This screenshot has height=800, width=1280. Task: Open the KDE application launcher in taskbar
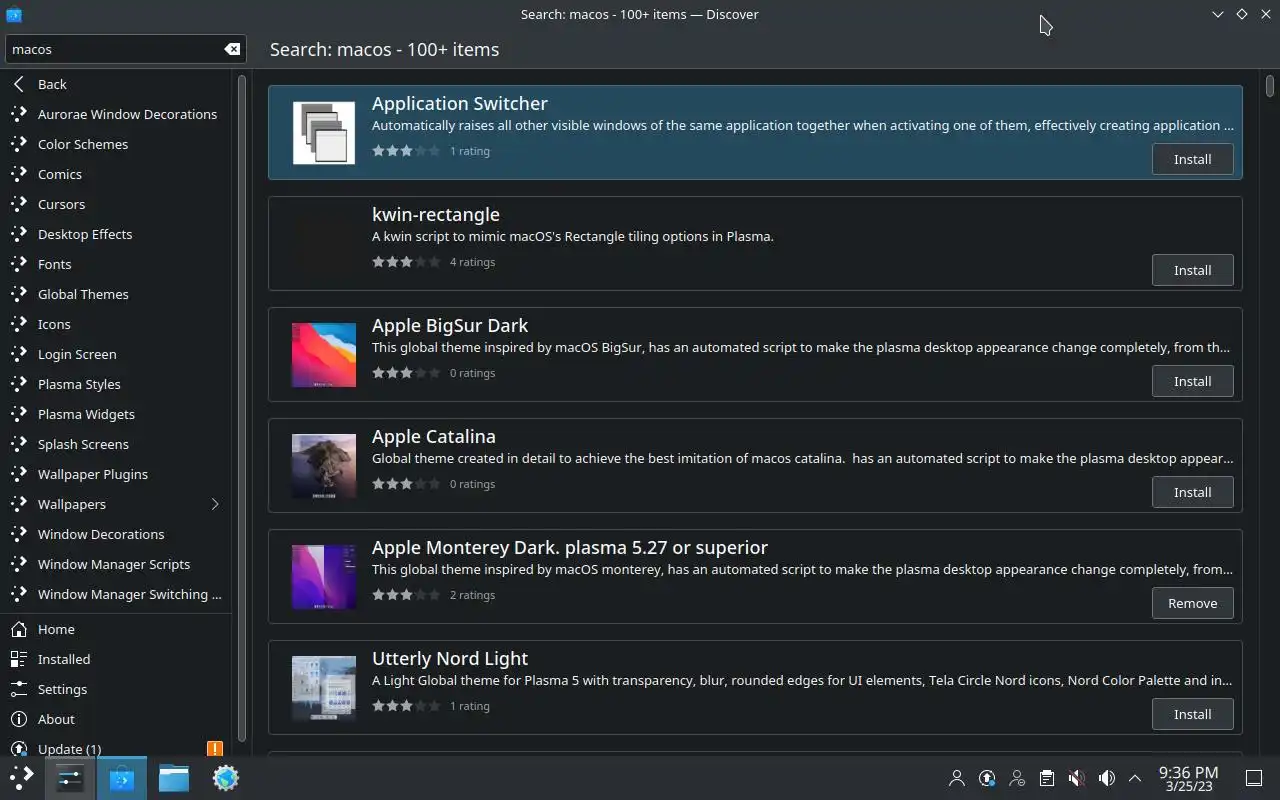coord(22,778)
